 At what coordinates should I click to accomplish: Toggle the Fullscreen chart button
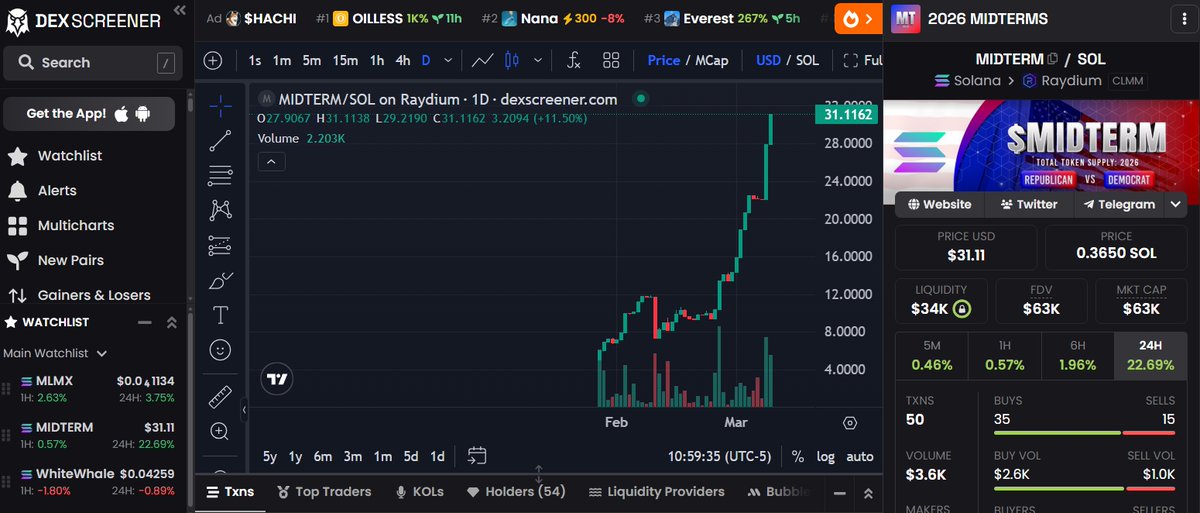click(x=863, y=60)
